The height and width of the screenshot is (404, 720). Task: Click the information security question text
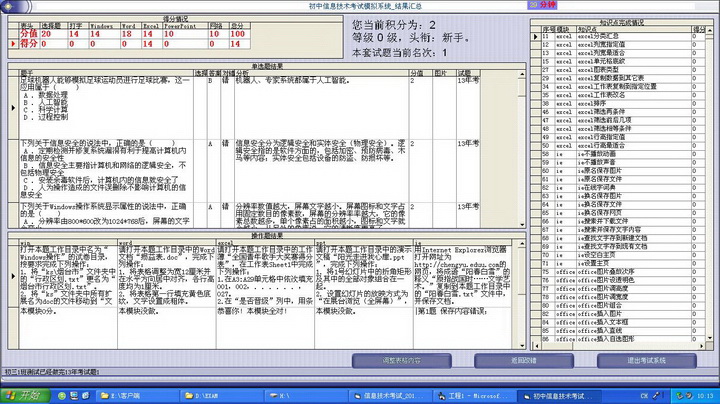pyautogui.click(x=105, y=169)
